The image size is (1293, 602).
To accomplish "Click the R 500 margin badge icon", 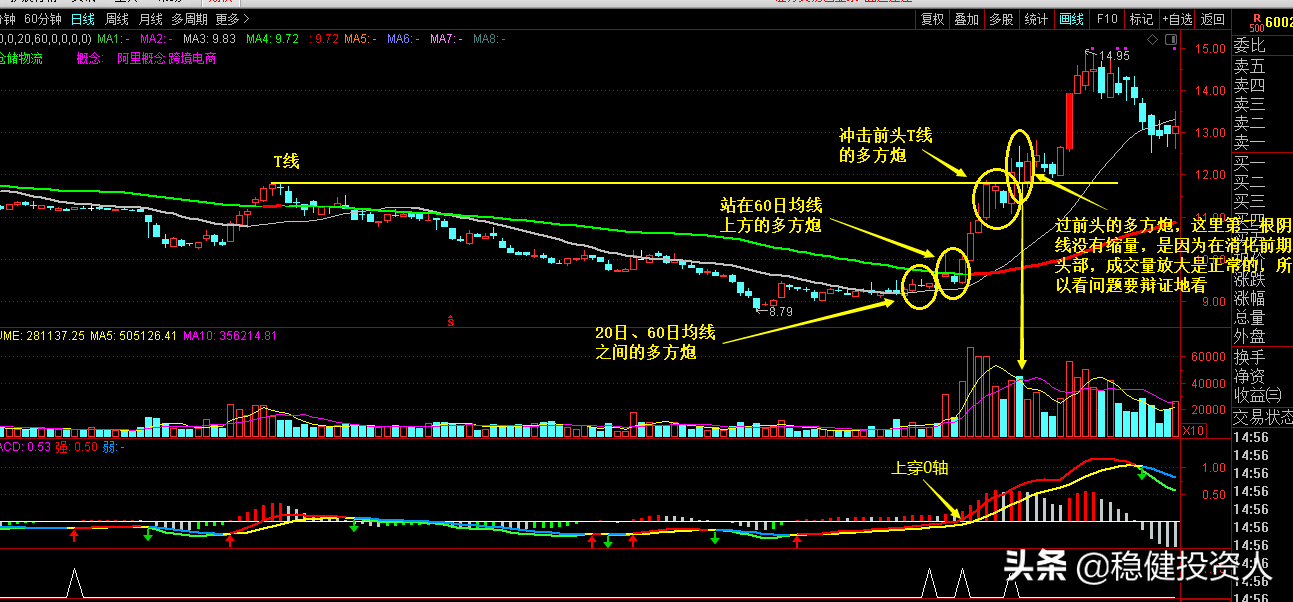I will (1256, 22).
